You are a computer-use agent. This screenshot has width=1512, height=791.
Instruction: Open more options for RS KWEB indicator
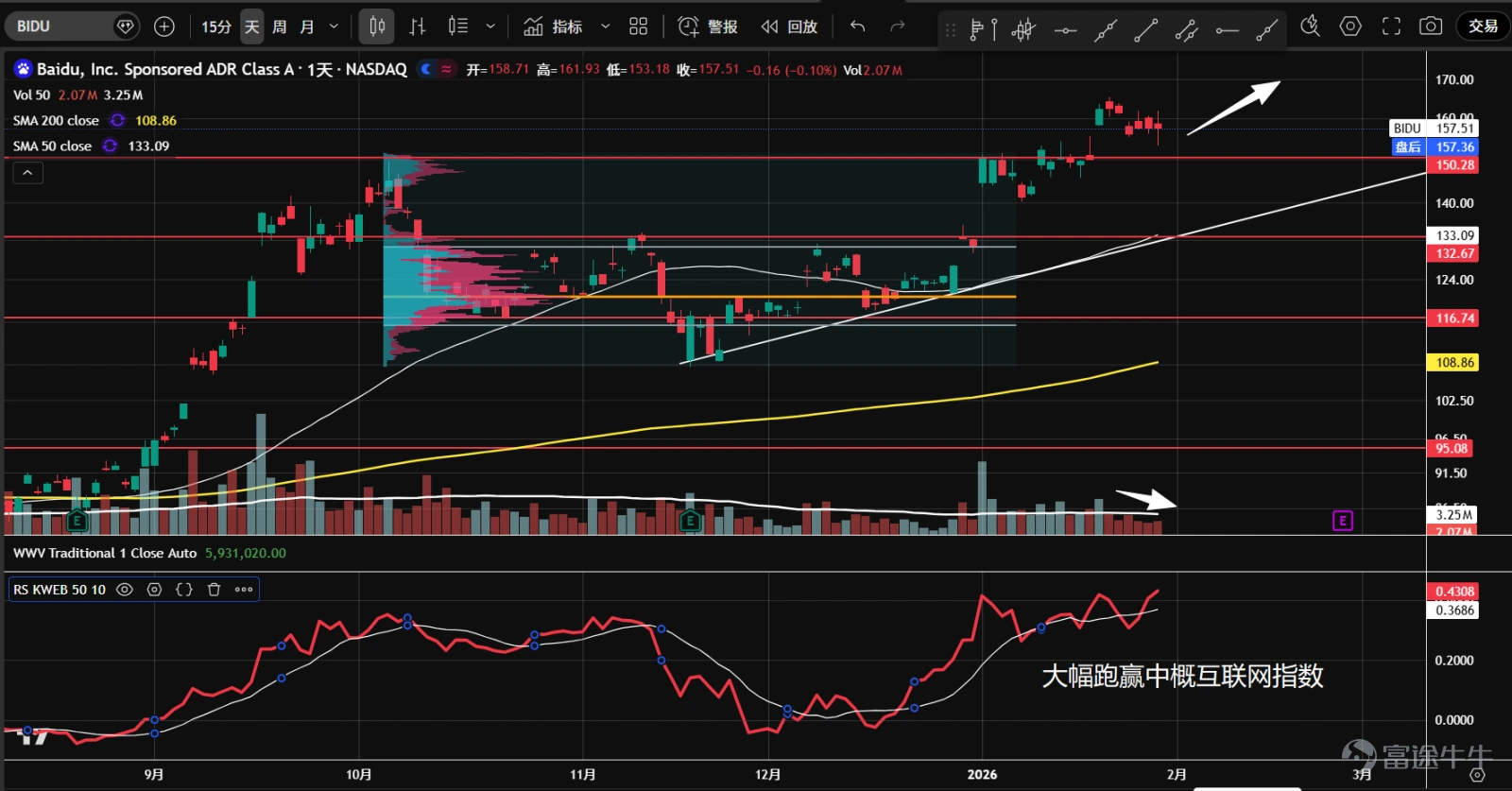pyautogui.click(x=244, y=590)
